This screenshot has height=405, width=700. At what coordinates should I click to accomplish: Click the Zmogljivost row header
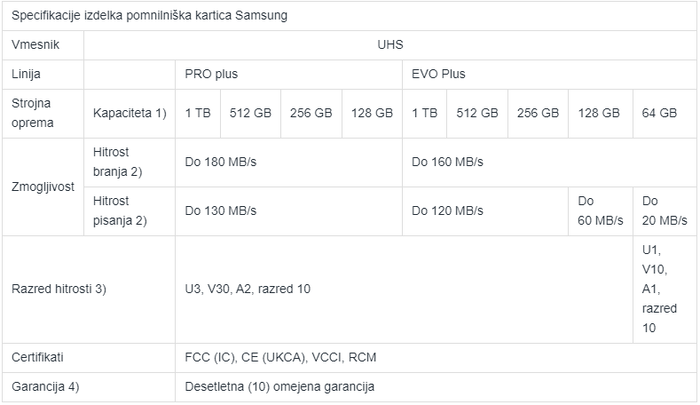pyautogui.click(x=44, y=187)
